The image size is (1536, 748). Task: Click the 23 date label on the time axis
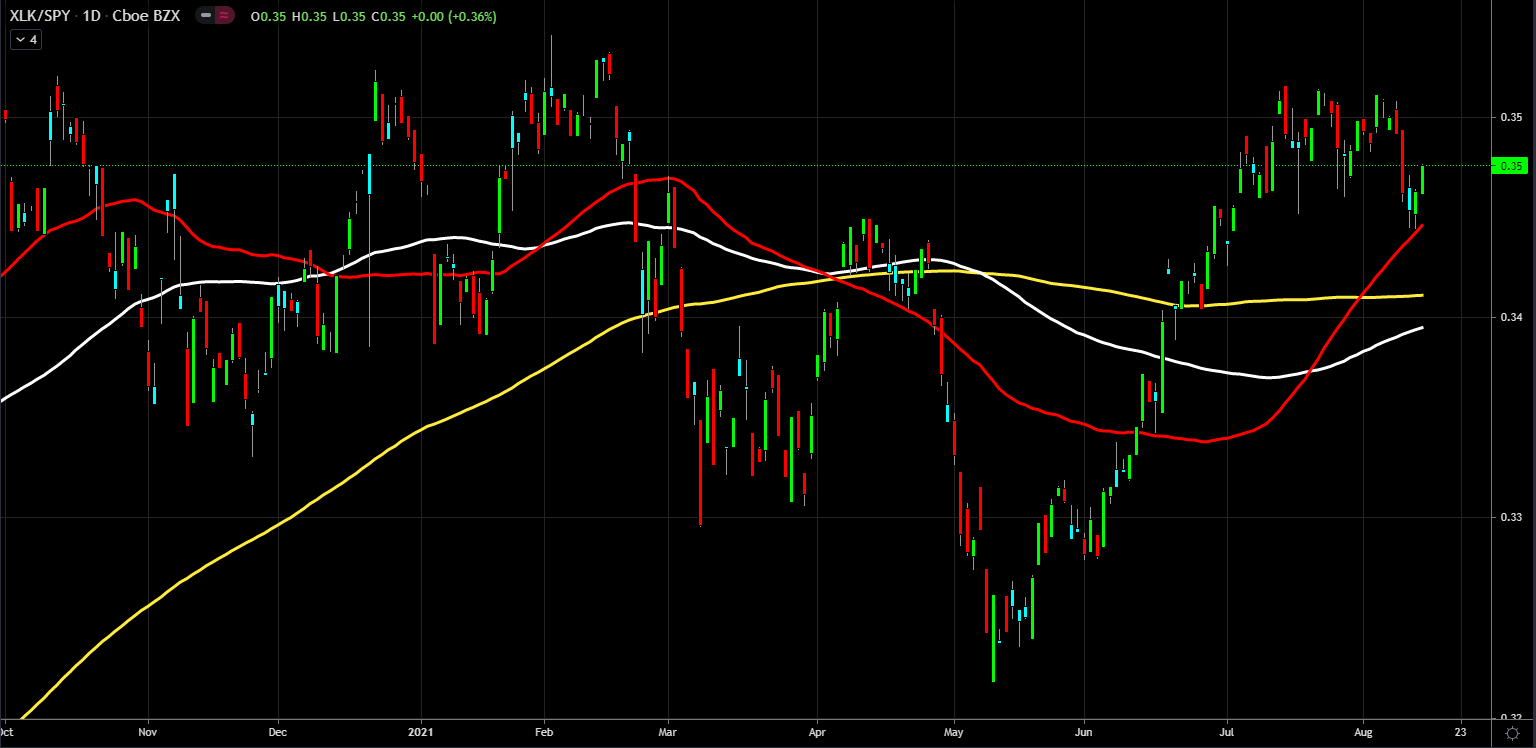(x=1459, y=731)
